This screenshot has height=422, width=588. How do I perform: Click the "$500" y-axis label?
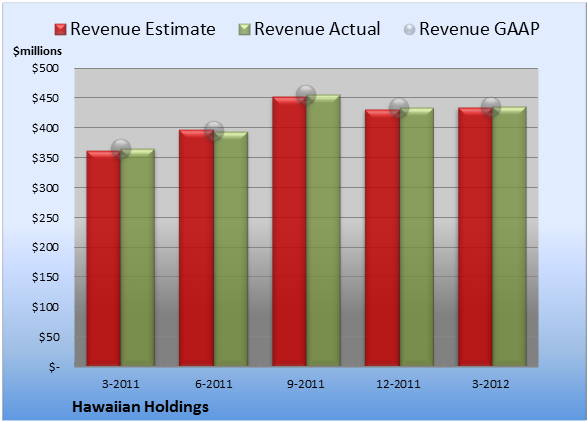(45, 68)
